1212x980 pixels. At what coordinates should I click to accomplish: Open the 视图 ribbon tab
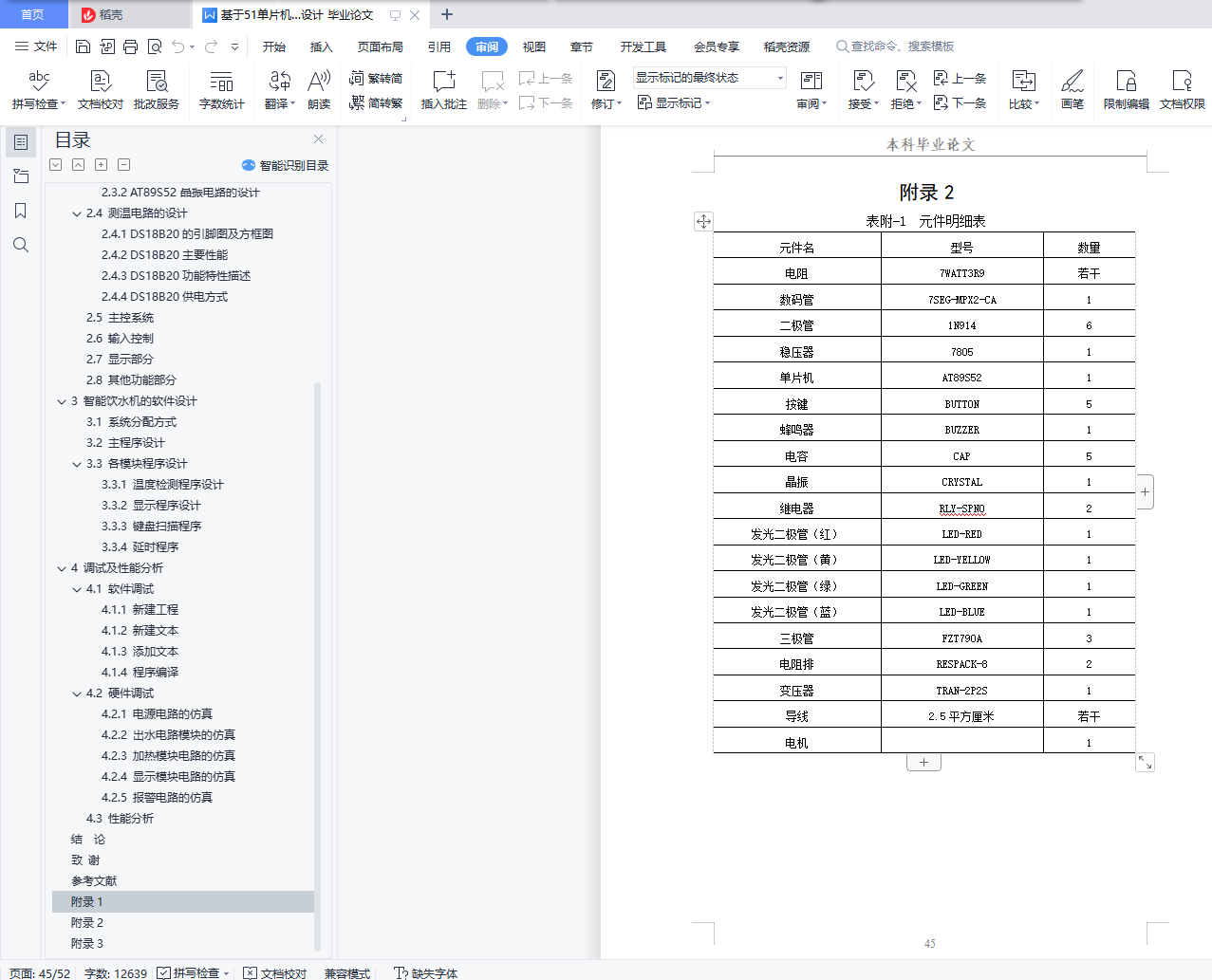pyautogui.click(x=534, y=46)
